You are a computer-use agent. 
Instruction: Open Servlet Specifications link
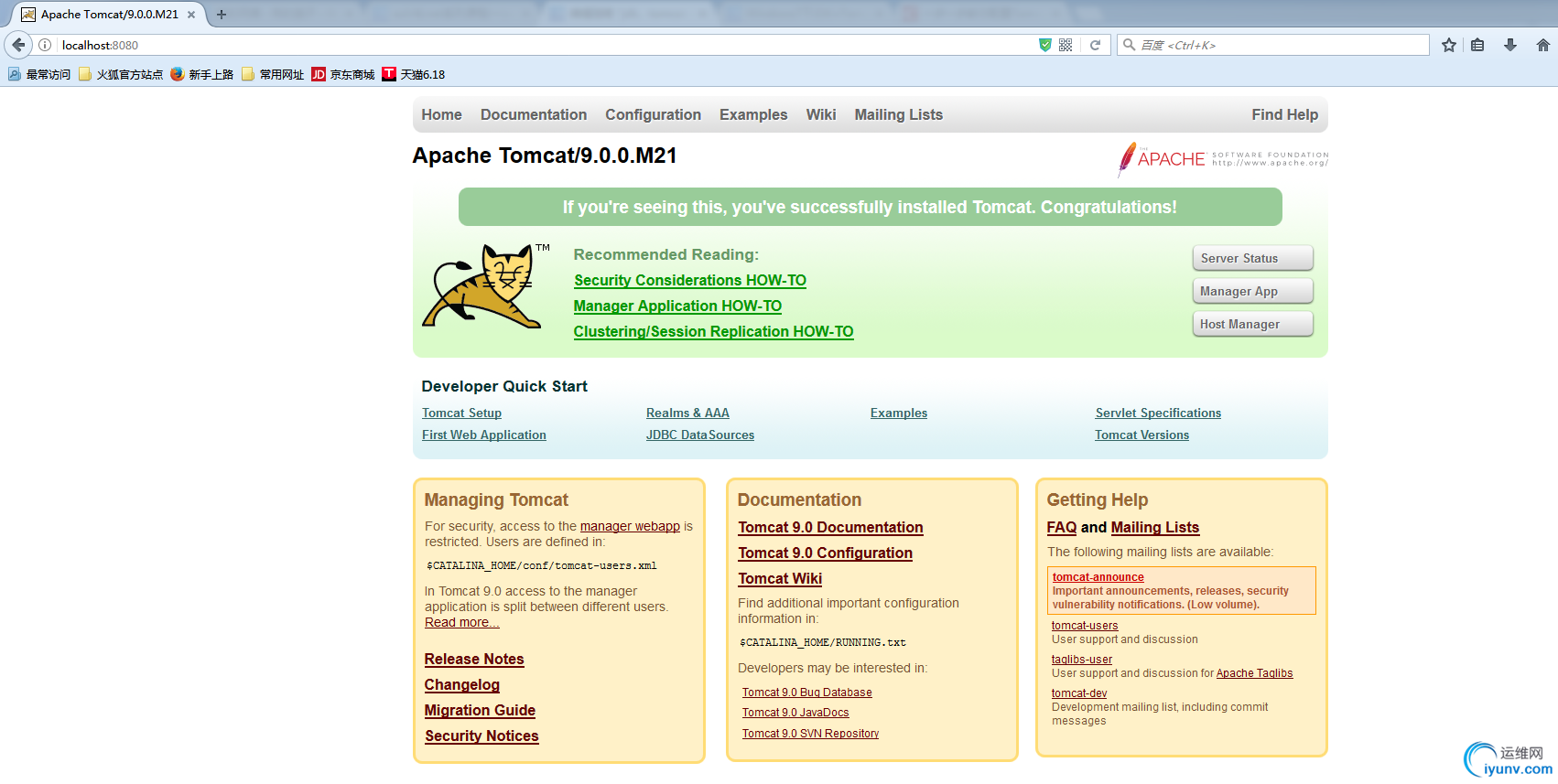coord(1158,413)
